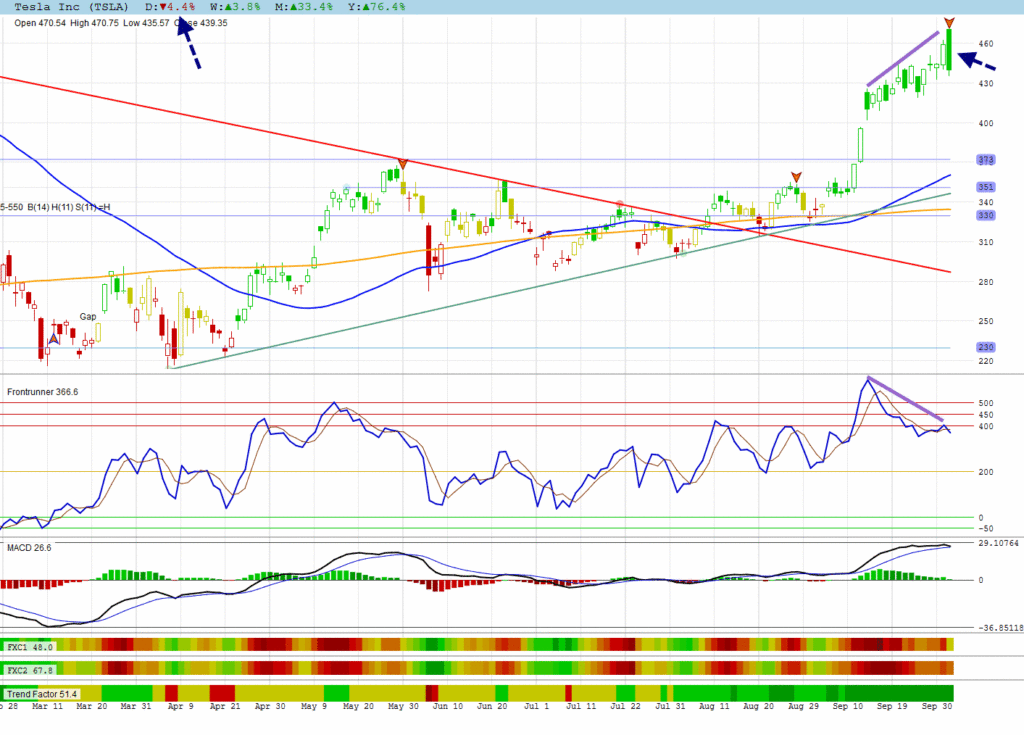This screenshot has height=735, width=1024.
Task: Click the dashed blue arrow pointing at the latest candle
Action: pos(977,61)
